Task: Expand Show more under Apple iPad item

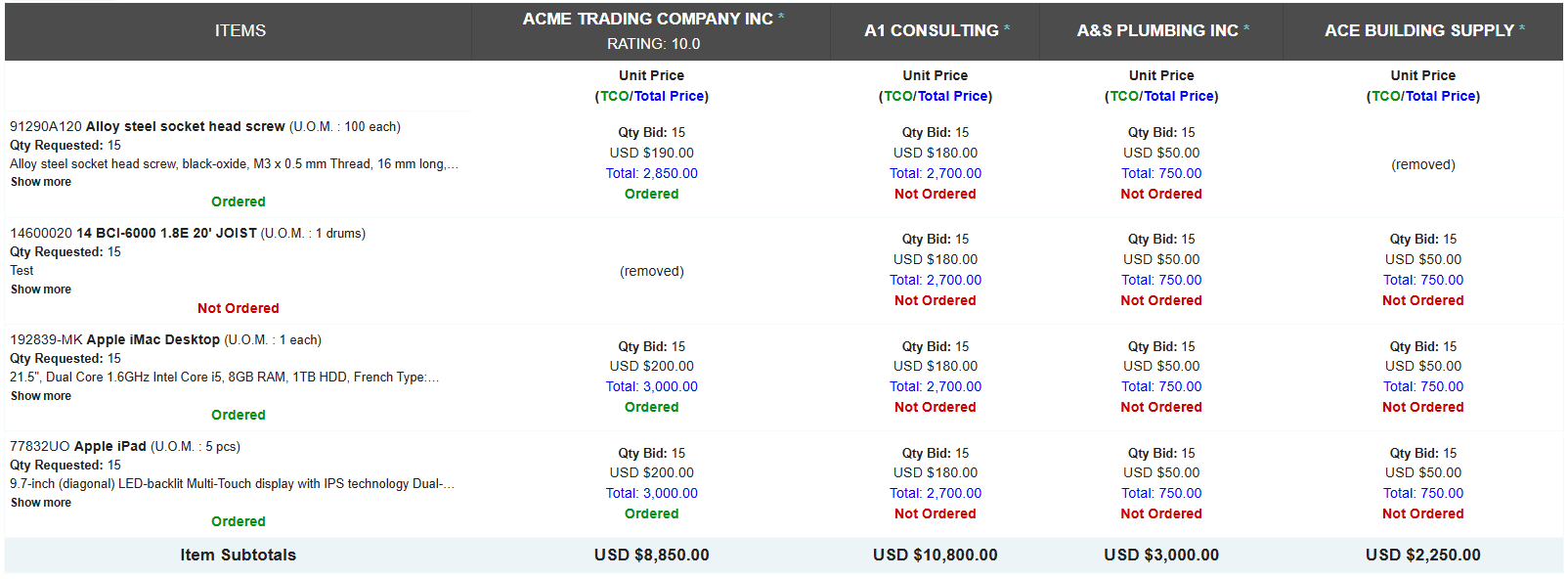Action: 41,503
